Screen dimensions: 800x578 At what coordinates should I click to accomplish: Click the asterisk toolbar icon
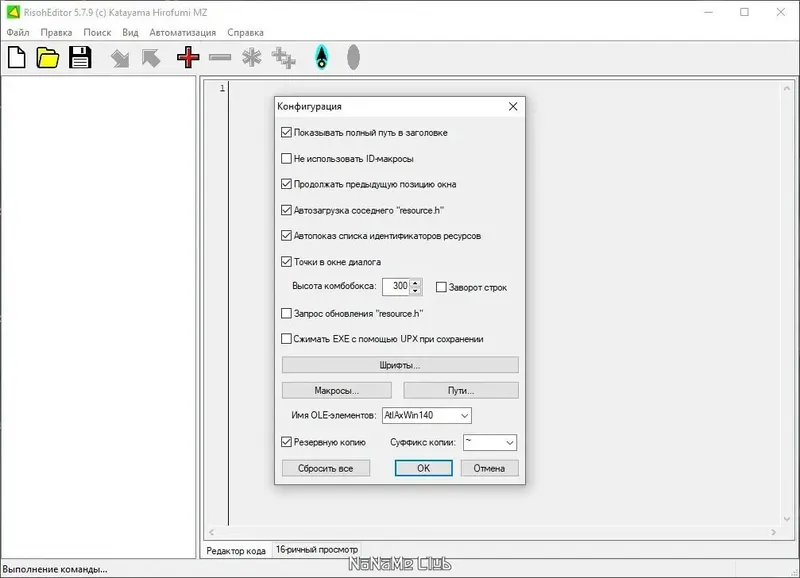[252, 57]
